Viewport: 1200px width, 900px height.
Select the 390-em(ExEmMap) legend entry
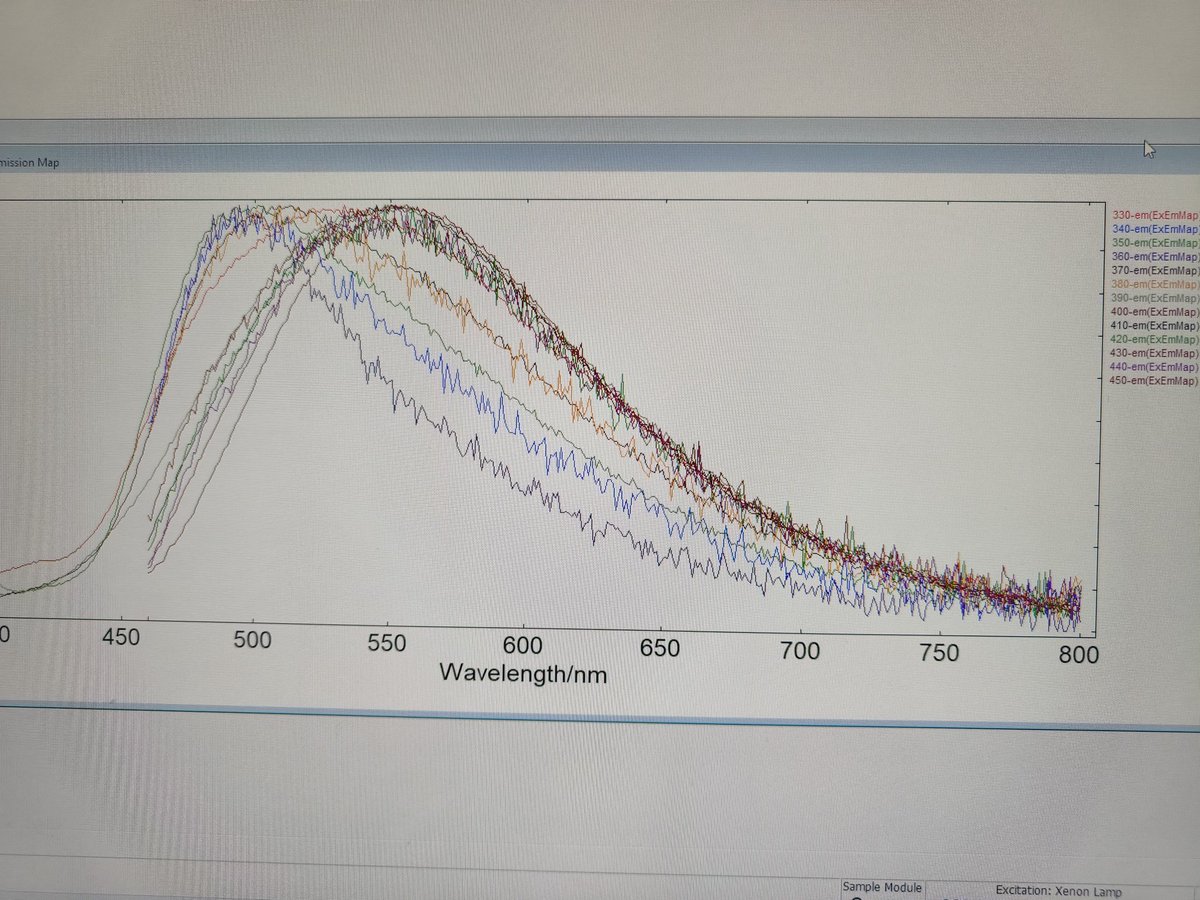pyautogui.click(x=1154, y=298)
